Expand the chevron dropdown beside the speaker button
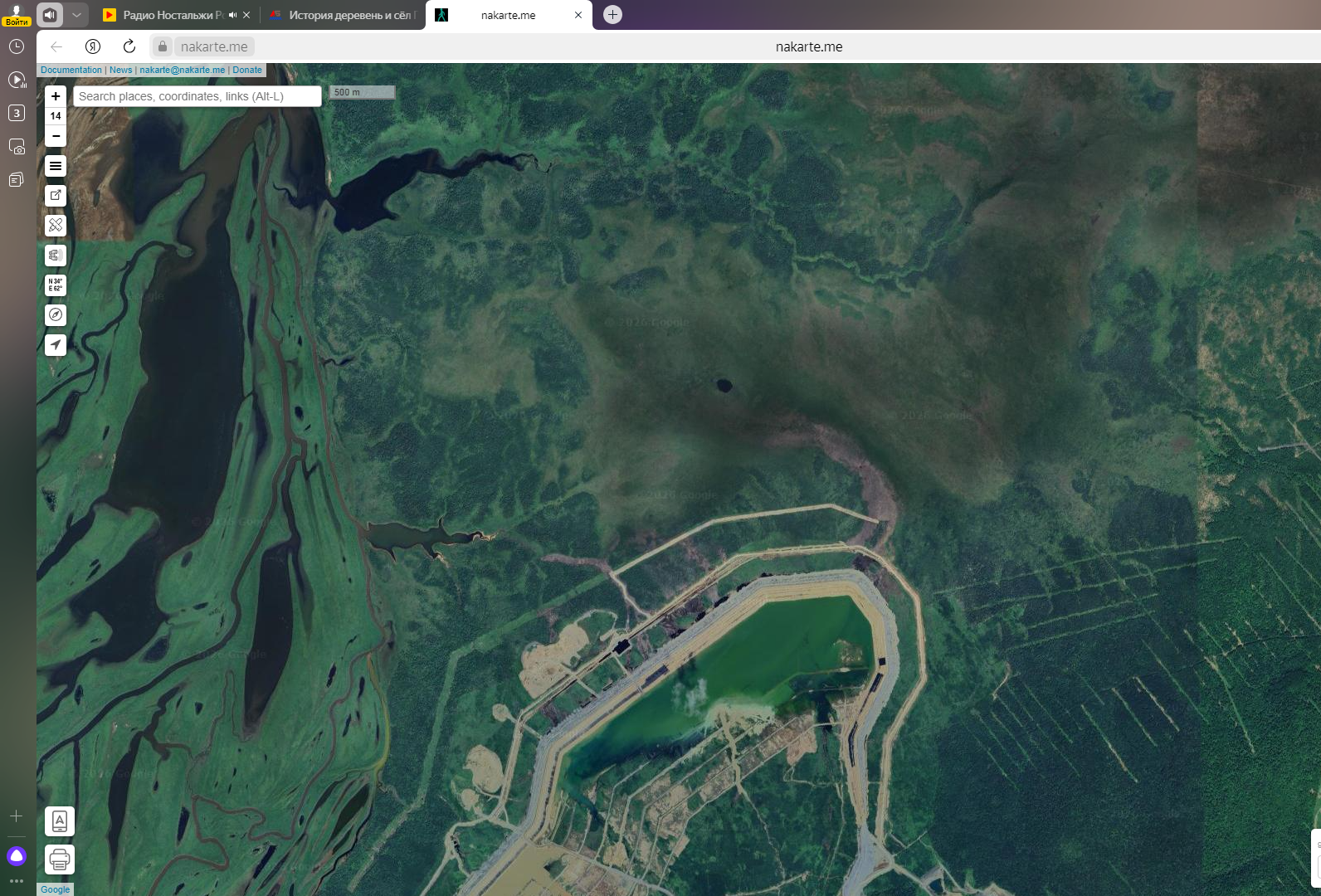1321x896 pixels. (x=76, y=15)
